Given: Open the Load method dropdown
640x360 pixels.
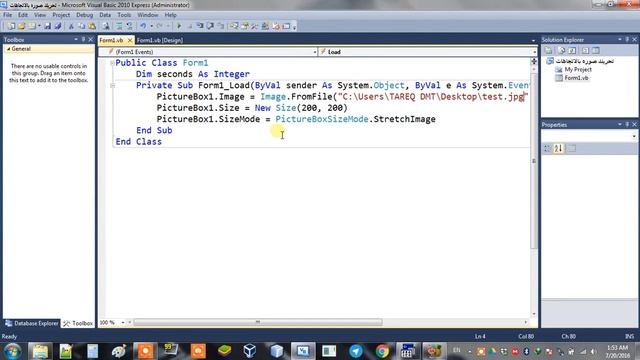Looking at the screenshot, I should click(x=534, y=52).
